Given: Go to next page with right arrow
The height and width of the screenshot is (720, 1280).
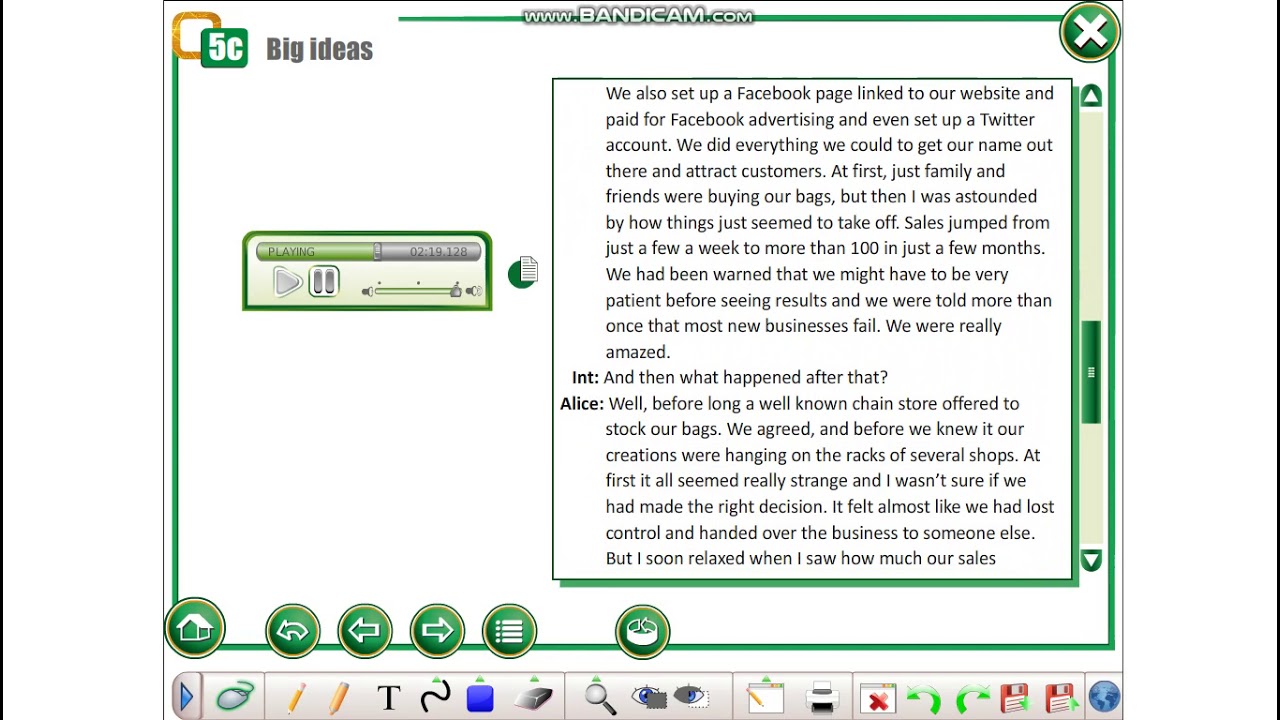Looking at the screenshot, I should coord(437,631).
